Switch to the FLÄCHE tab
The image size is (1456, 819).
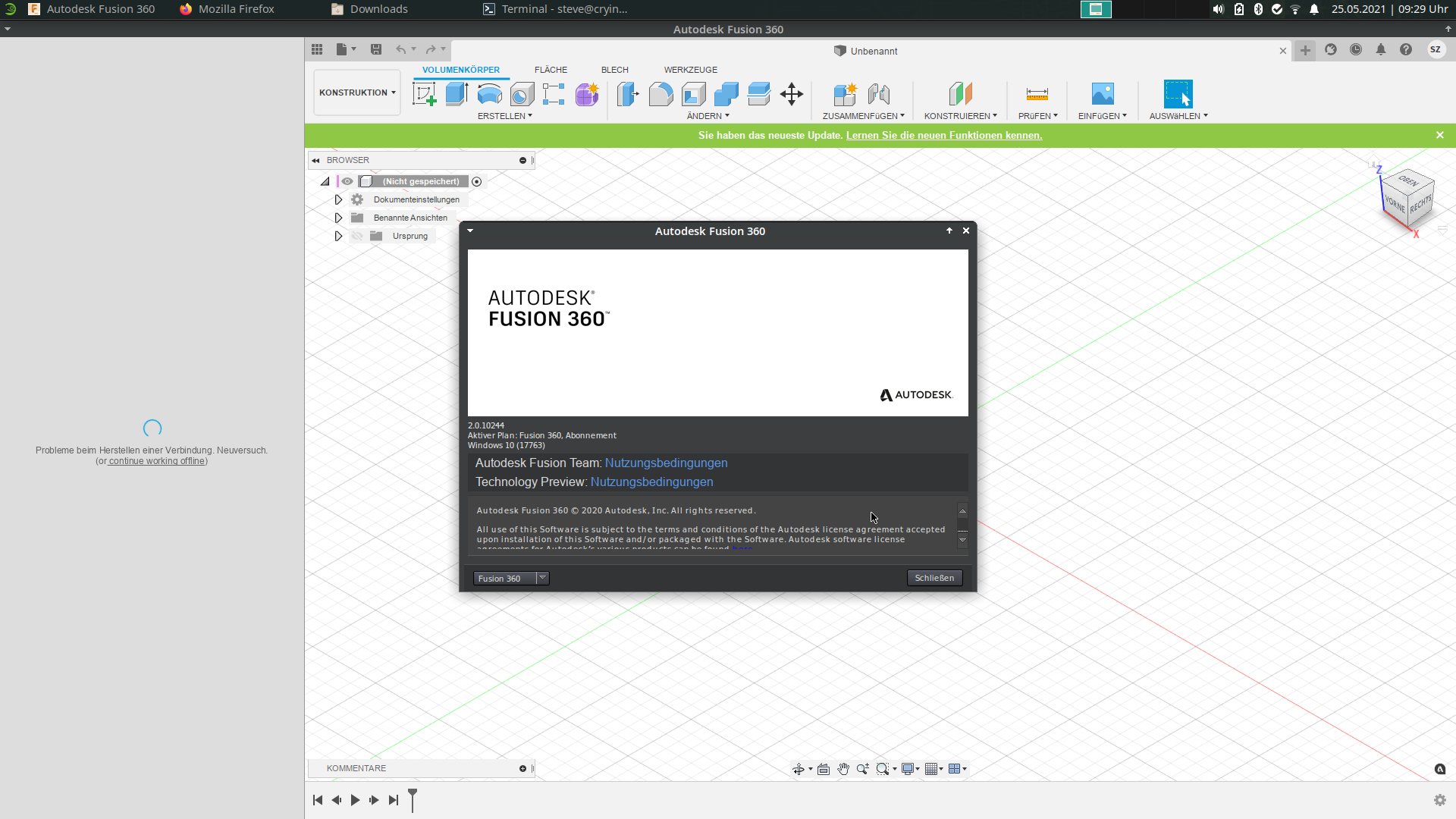[551, 70]
